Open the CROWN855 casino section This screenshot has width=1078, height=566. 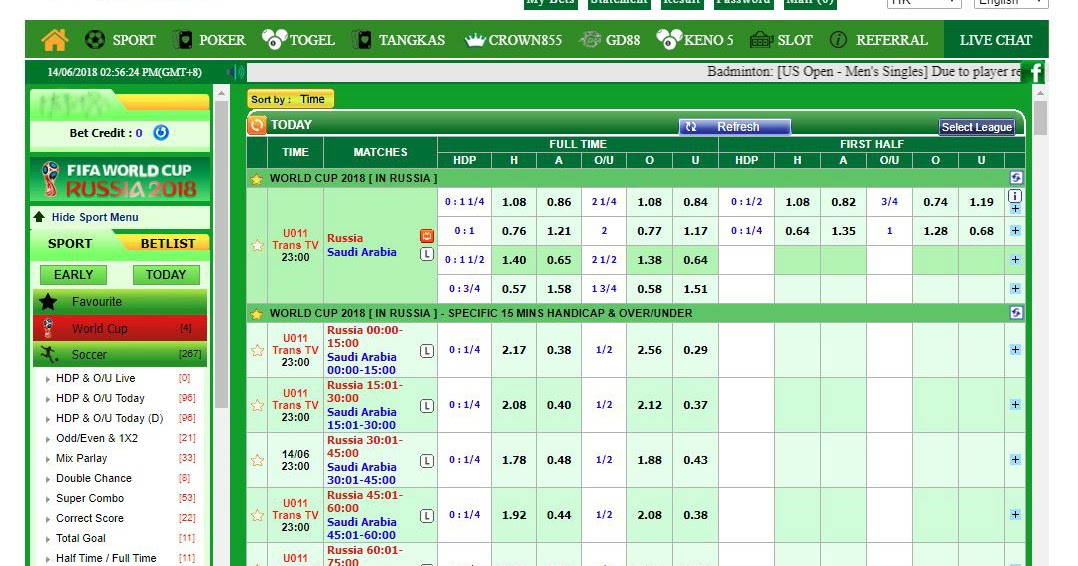[x=514, y=40]
